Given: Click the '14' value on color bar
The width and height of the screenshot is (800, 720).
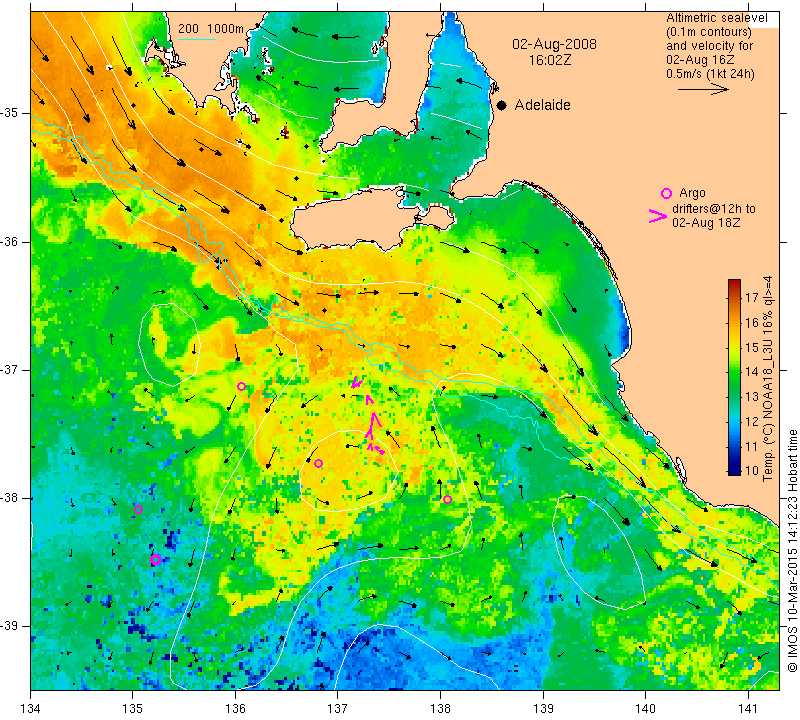Looking at the screenshot, I should pos(752,371).
